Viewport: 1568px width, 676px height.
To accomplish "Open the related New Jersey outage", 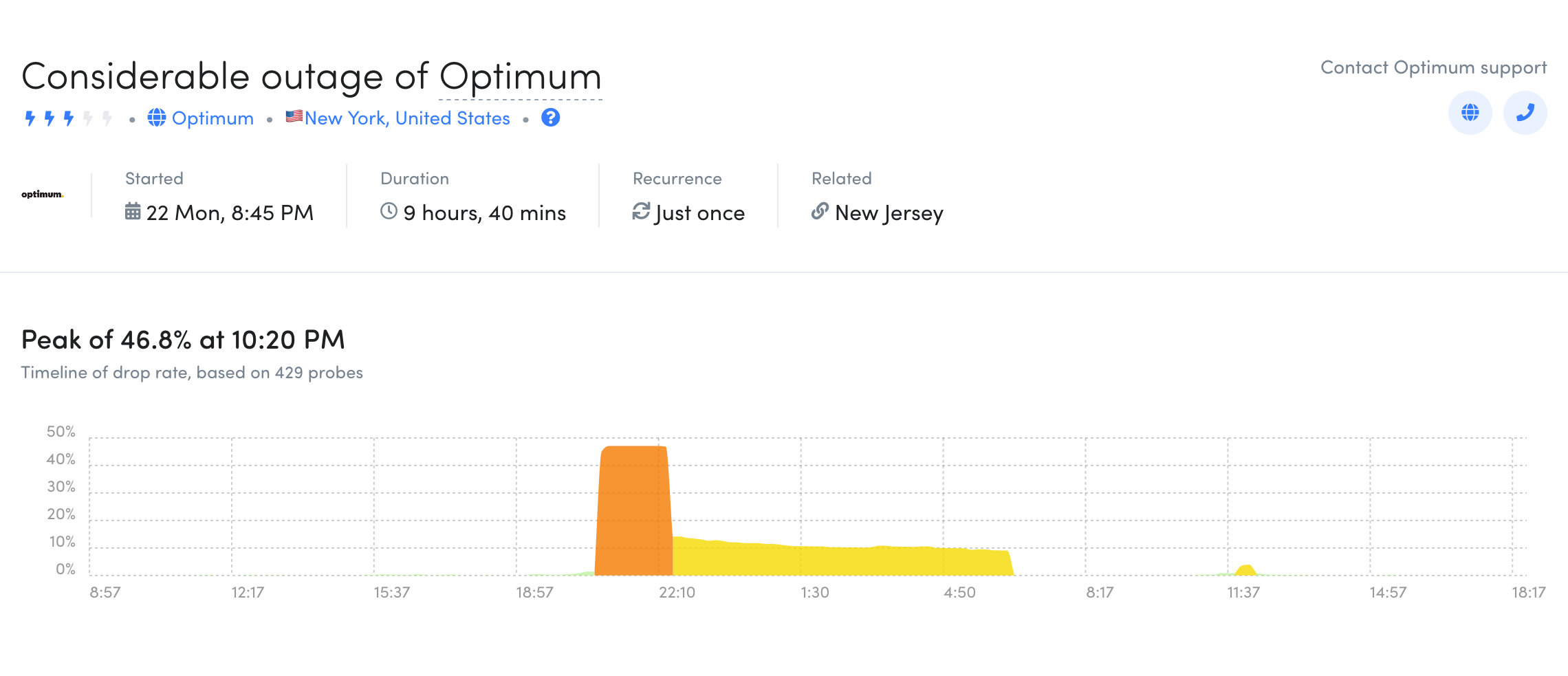I will coord(889,213).
